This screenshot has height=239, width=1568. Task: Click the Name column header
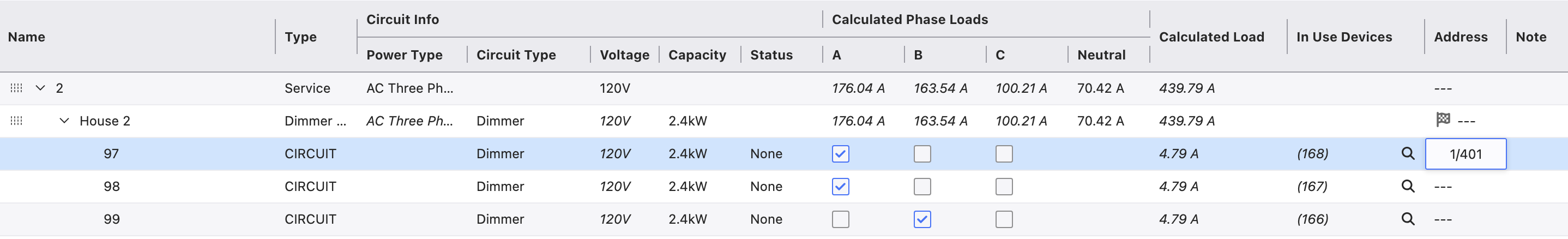(x=27, y=37)
